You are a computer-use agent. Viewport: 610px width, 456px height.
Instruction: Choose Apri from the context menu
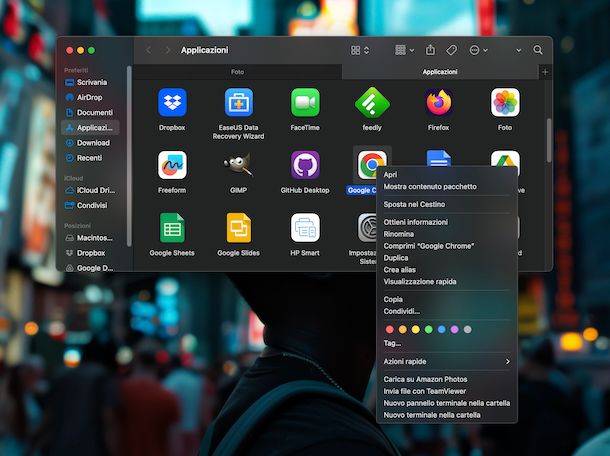pyautogui.click(x=447, y=175)
